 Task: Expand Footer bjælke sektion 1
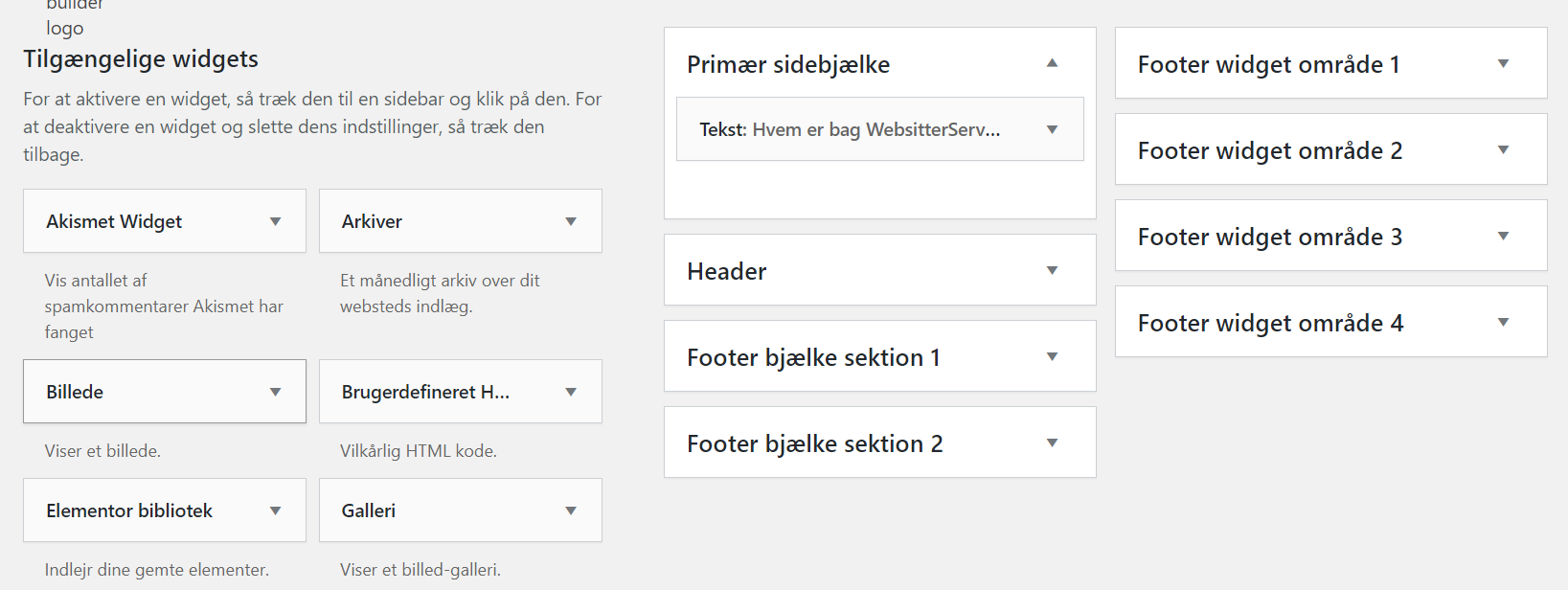pyautogui.click(x=1052, y=355)
